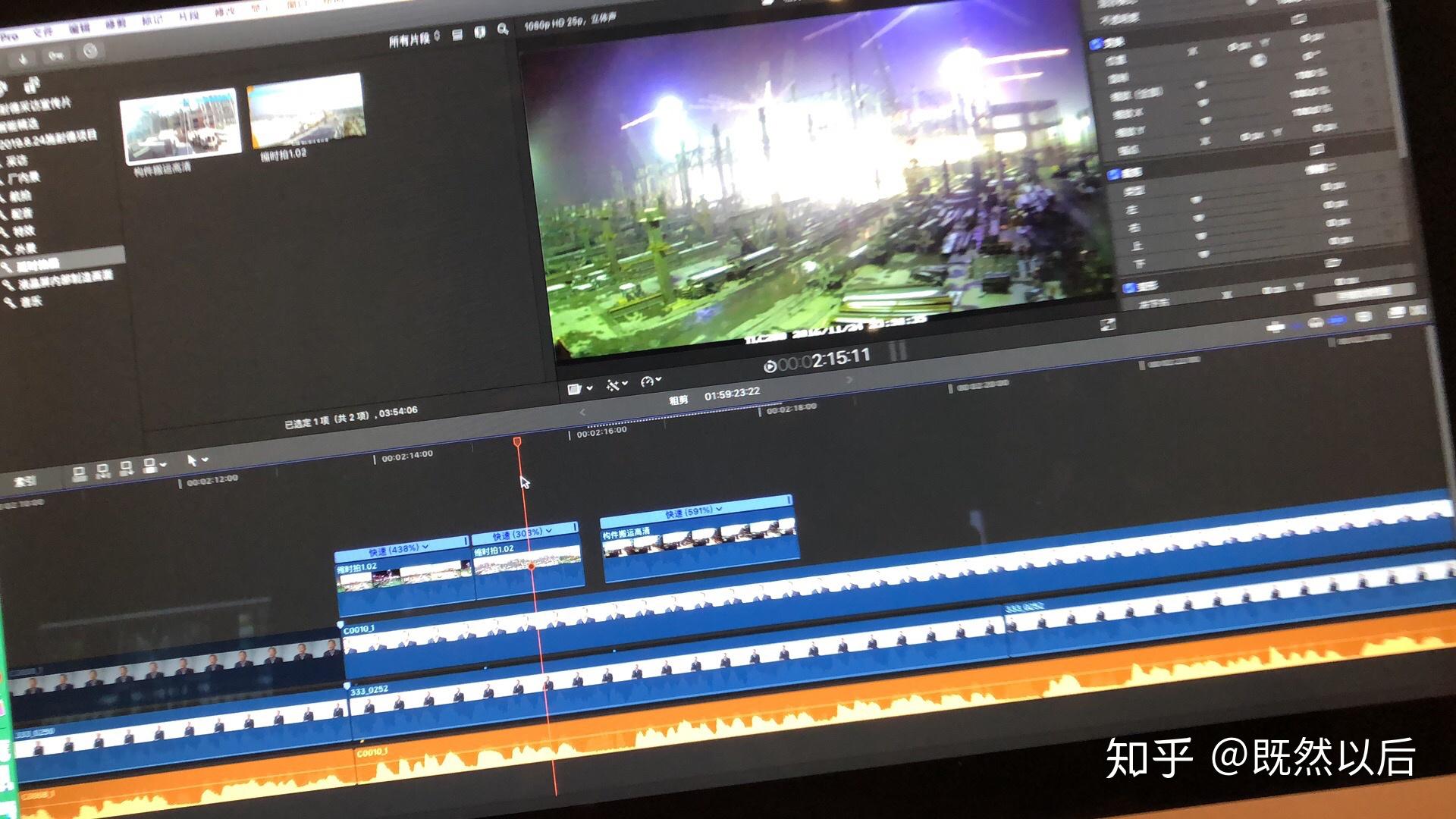The height and width of the screenshot is (819, 1456).
Task: Click the append edit icon above the timeline
Action: tap(126, 468)
